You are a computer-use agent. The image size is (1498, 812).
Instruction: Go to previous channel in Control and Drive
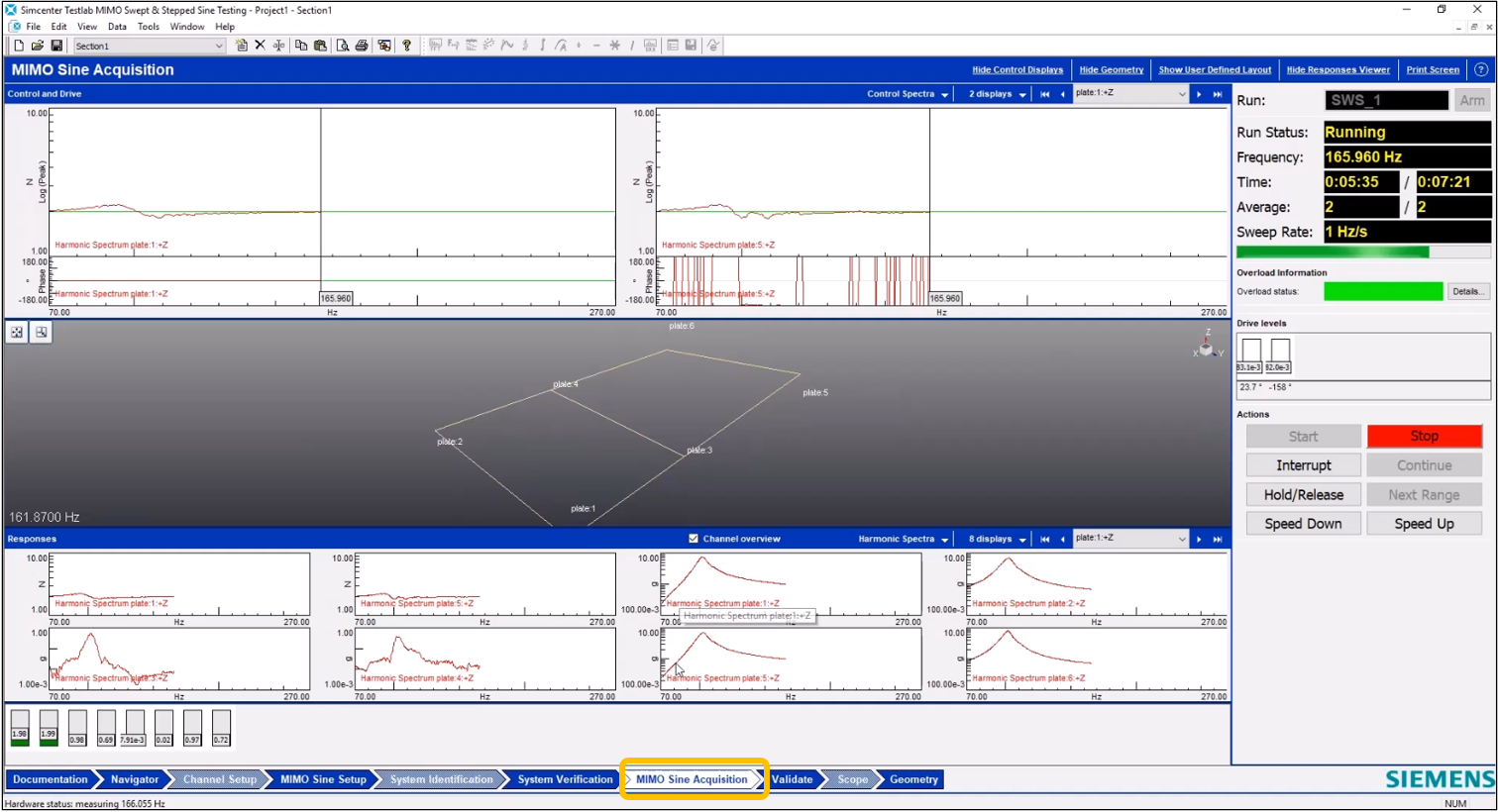tap(1063, 94)
